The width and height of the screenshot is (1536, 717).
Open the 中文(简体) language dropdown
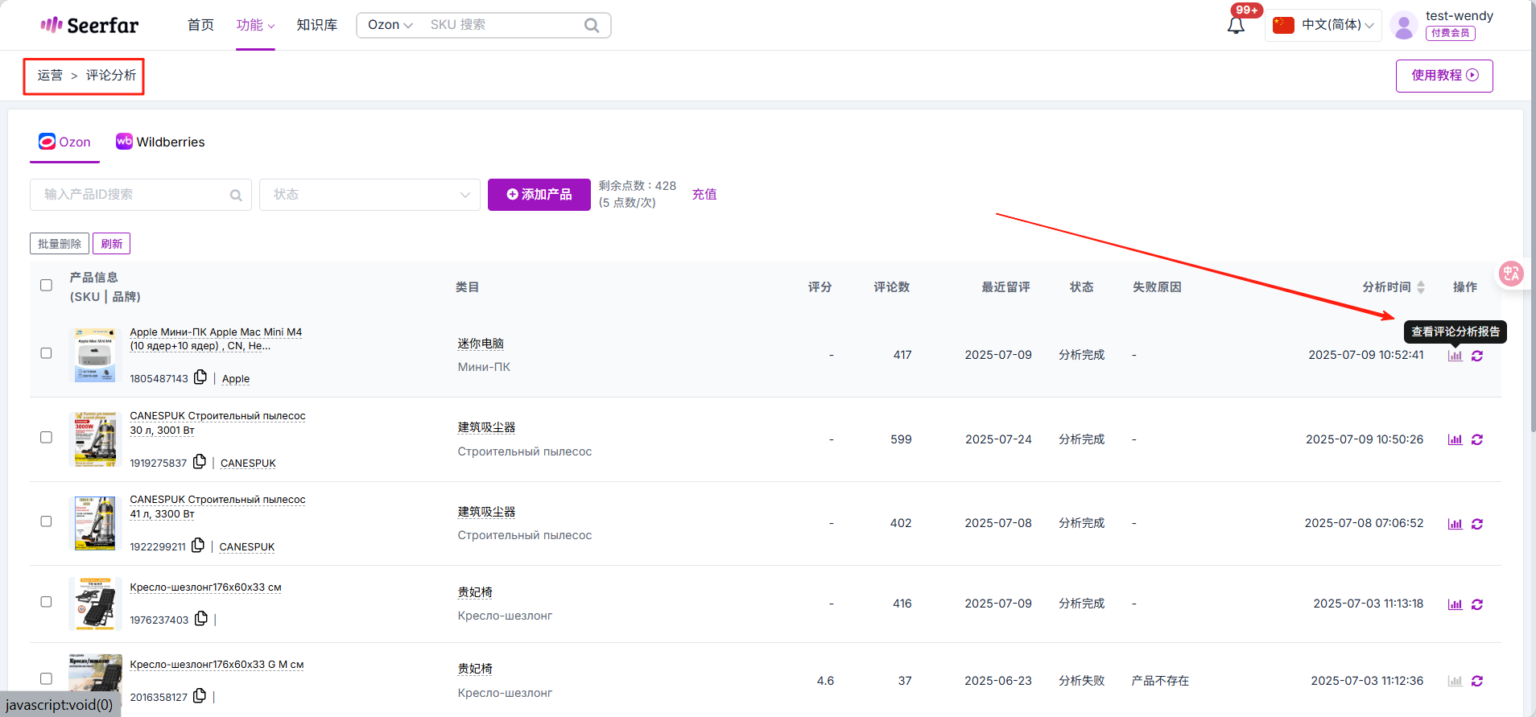[1322, 24]
